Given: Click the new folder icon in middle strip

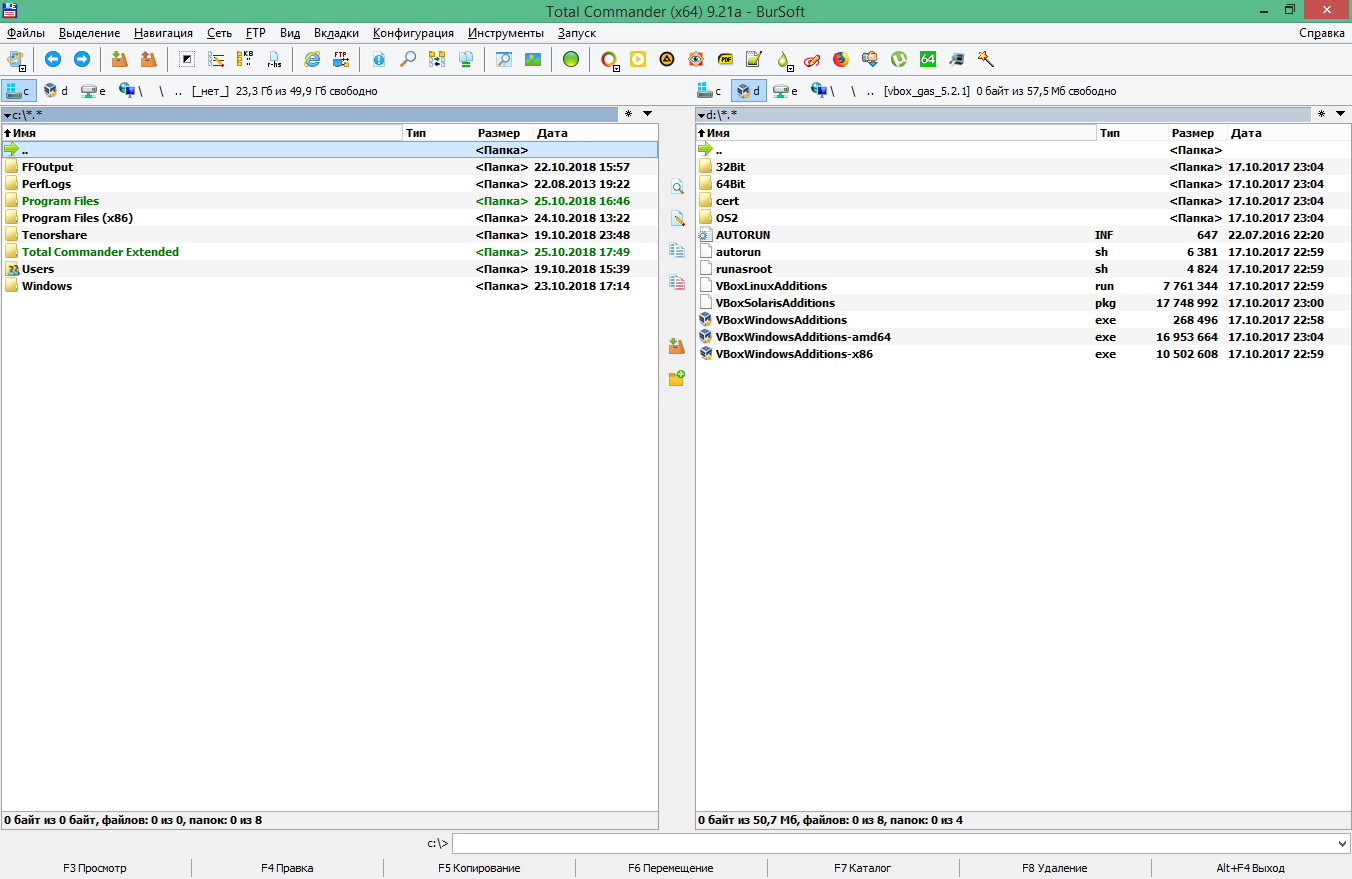Looking at the screenshot, I should coord(677,378).
